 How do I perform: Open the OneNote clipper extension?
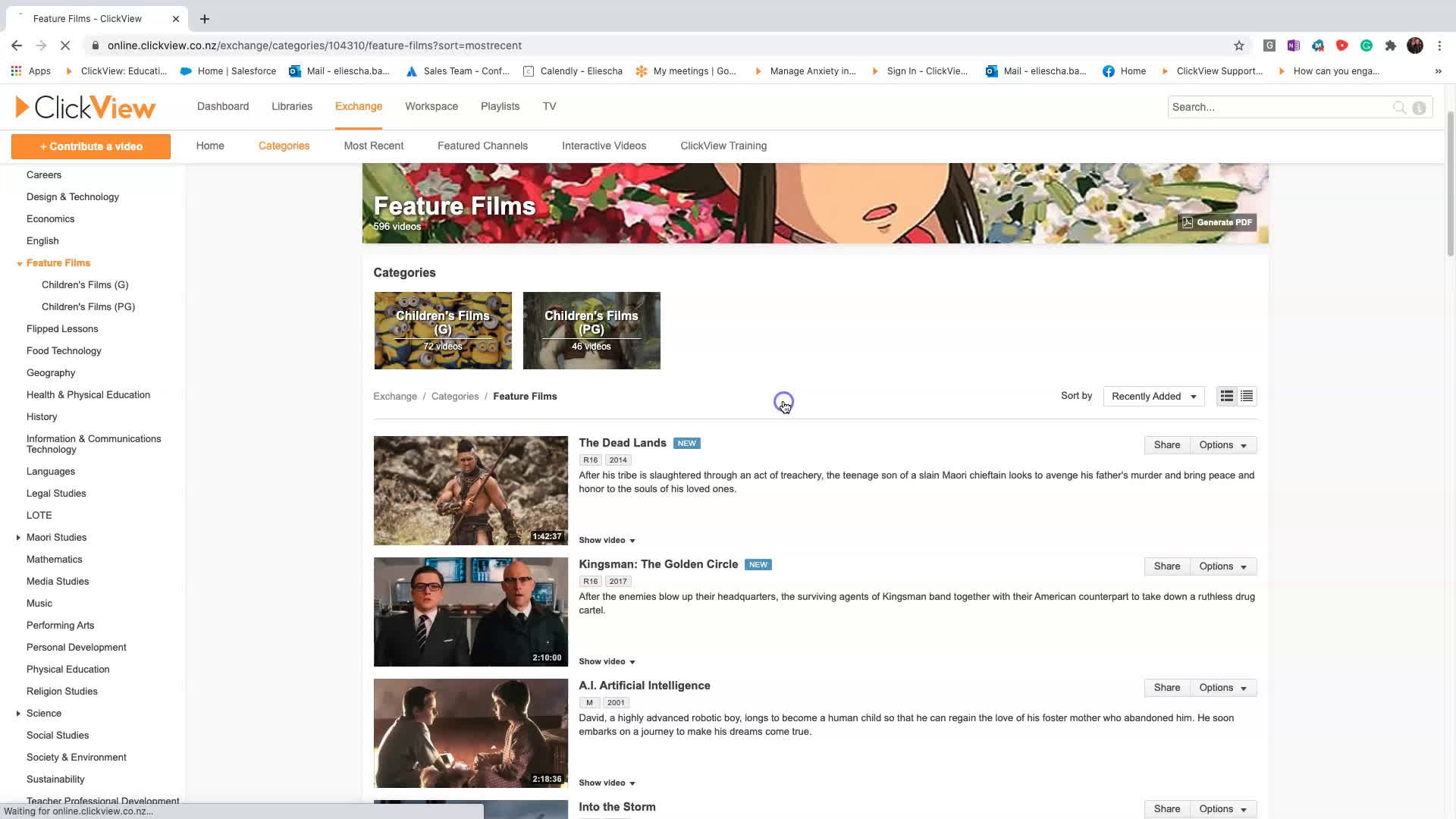pyautogui.click(x=1293, y=45)
